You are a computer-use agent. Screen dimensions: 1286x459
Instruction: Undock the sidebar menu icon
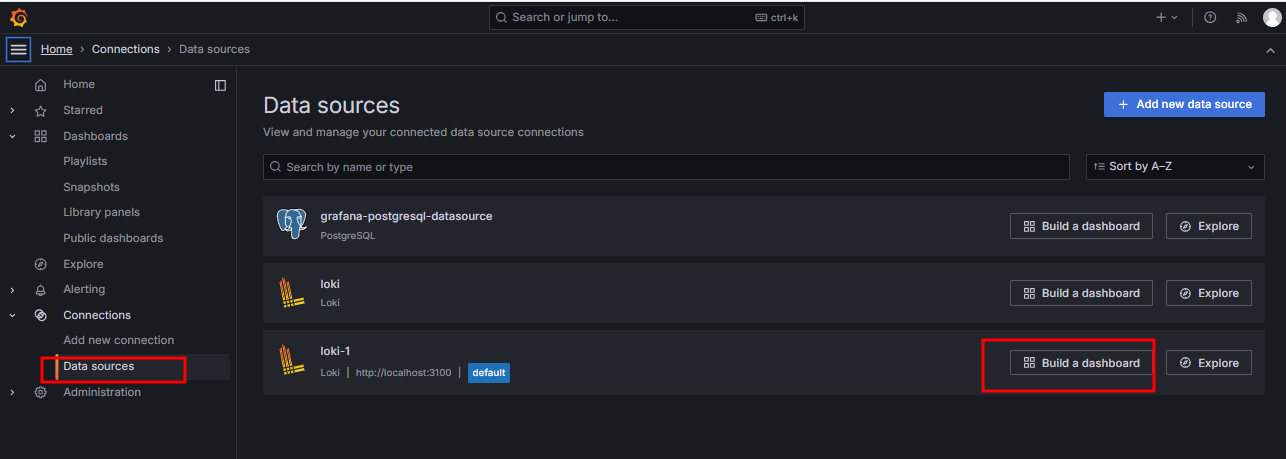tap(220, 85)
